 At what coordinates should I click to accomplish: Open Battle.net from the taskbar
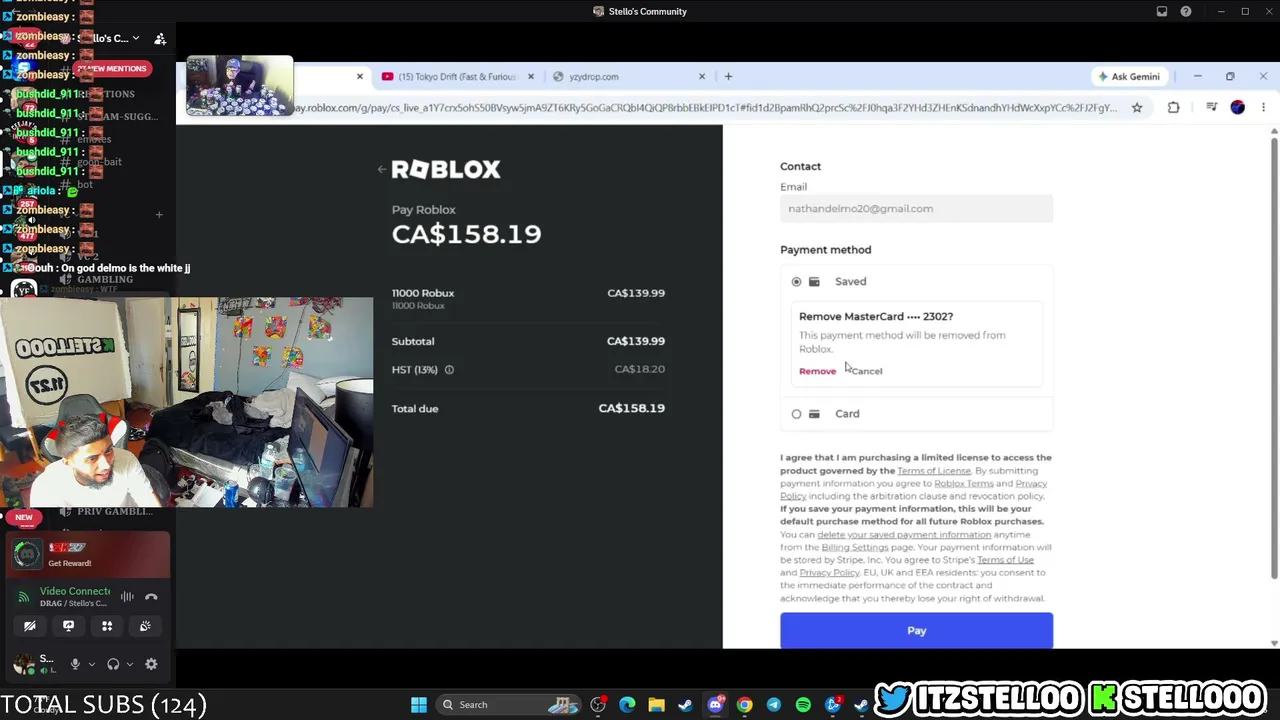point(832,705)
